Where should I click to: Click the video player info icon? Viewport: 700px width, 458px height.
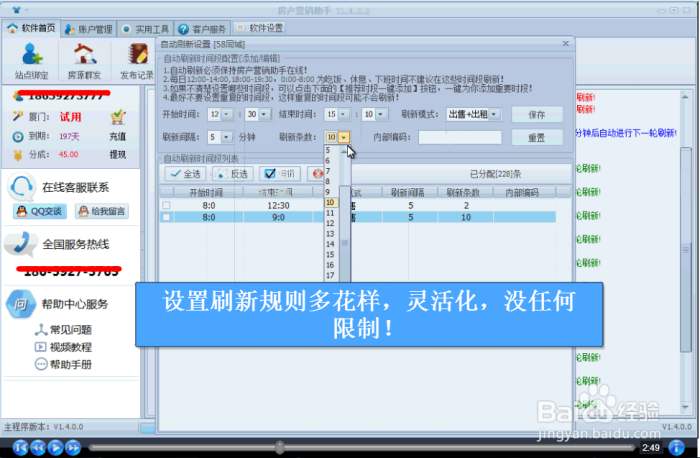click(x=676, y=447)
